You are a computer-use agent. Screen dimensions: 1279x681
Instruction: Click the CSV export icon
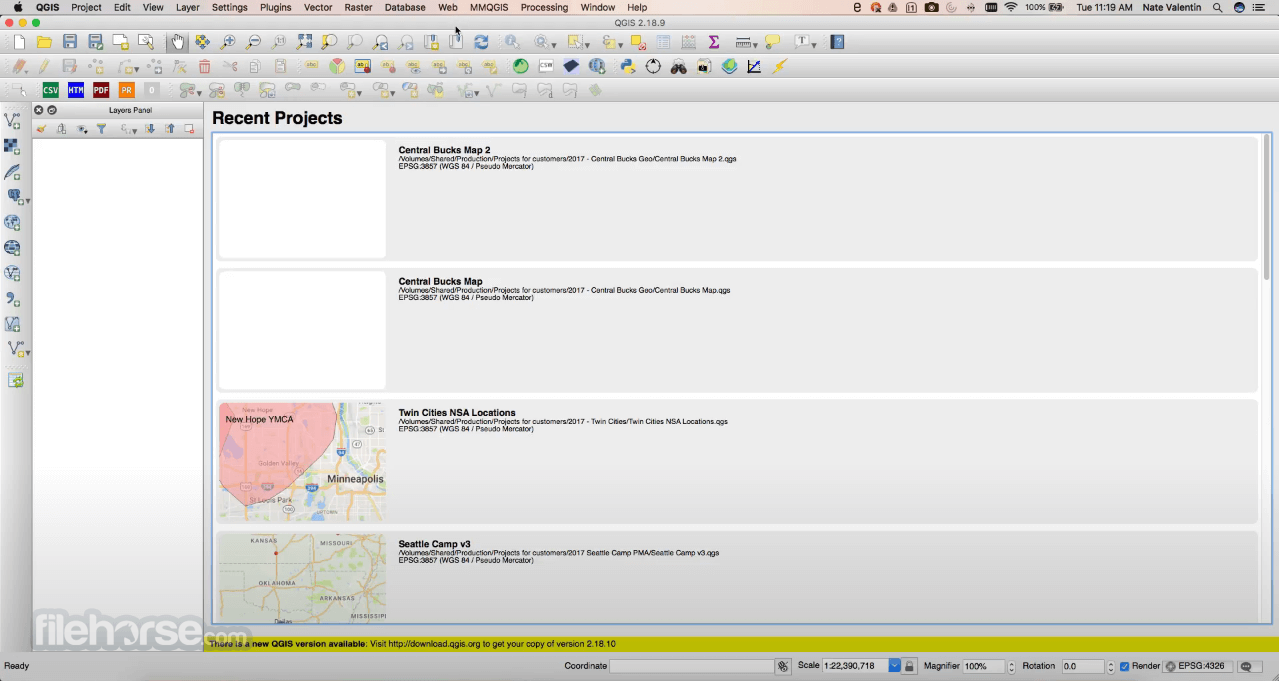click(50, 90)
